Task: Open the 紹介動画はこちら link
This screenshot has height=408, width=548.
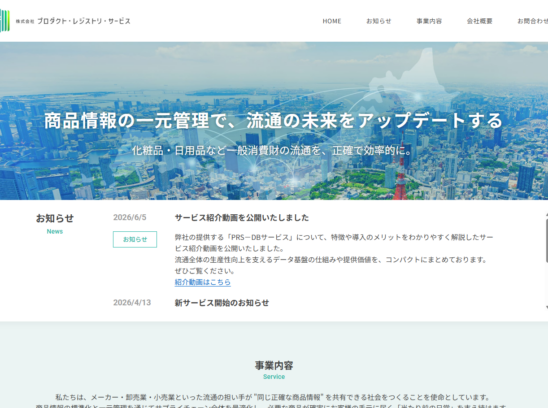Action: point(203,282)
